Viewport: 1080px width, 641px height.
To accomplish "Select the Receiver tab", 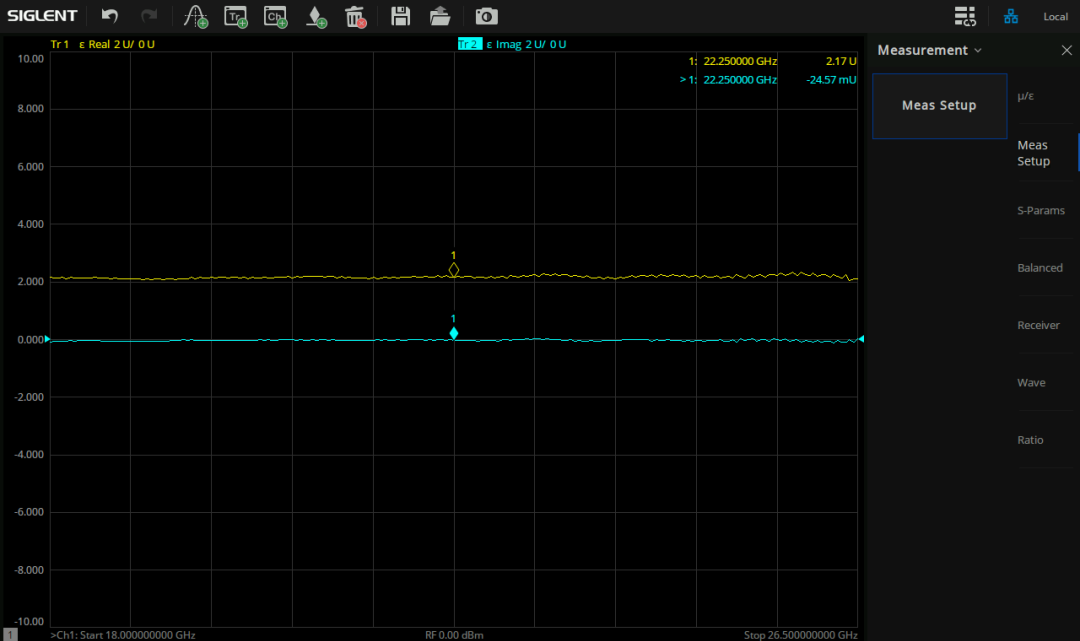I will pos(1038,325).
